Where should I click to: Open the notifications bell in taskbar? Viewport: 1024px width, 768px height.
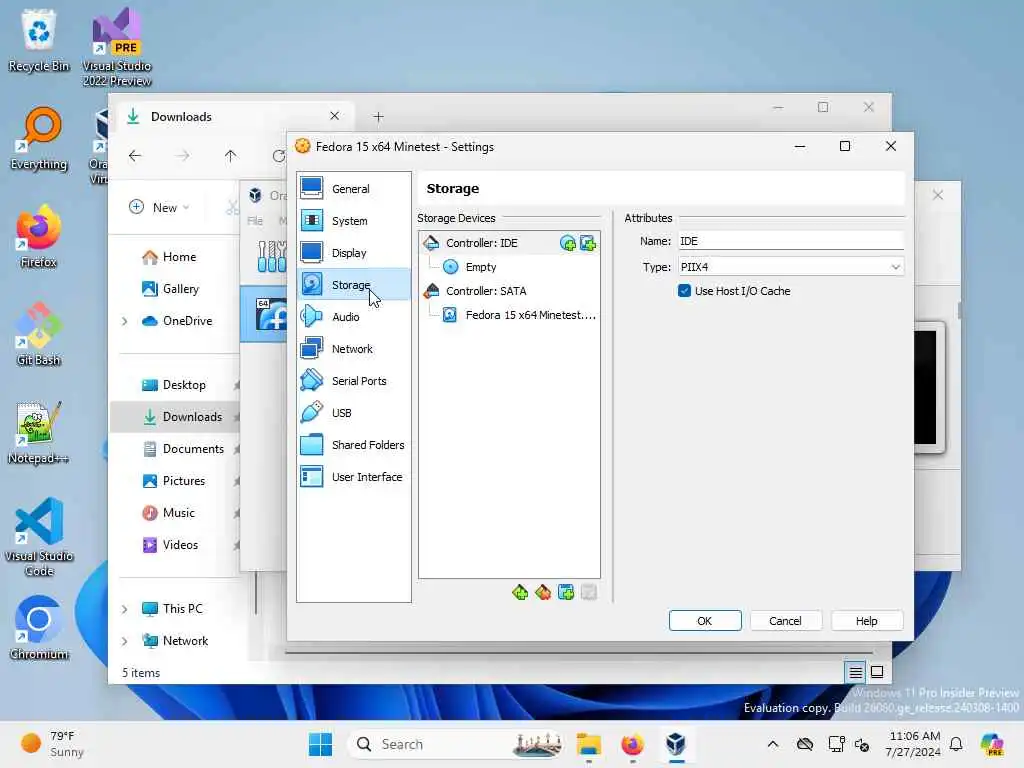coord(956,744)
